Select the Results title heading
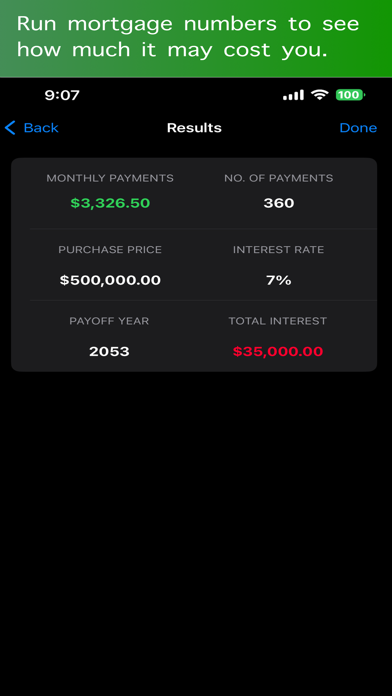 click(194, 128)
